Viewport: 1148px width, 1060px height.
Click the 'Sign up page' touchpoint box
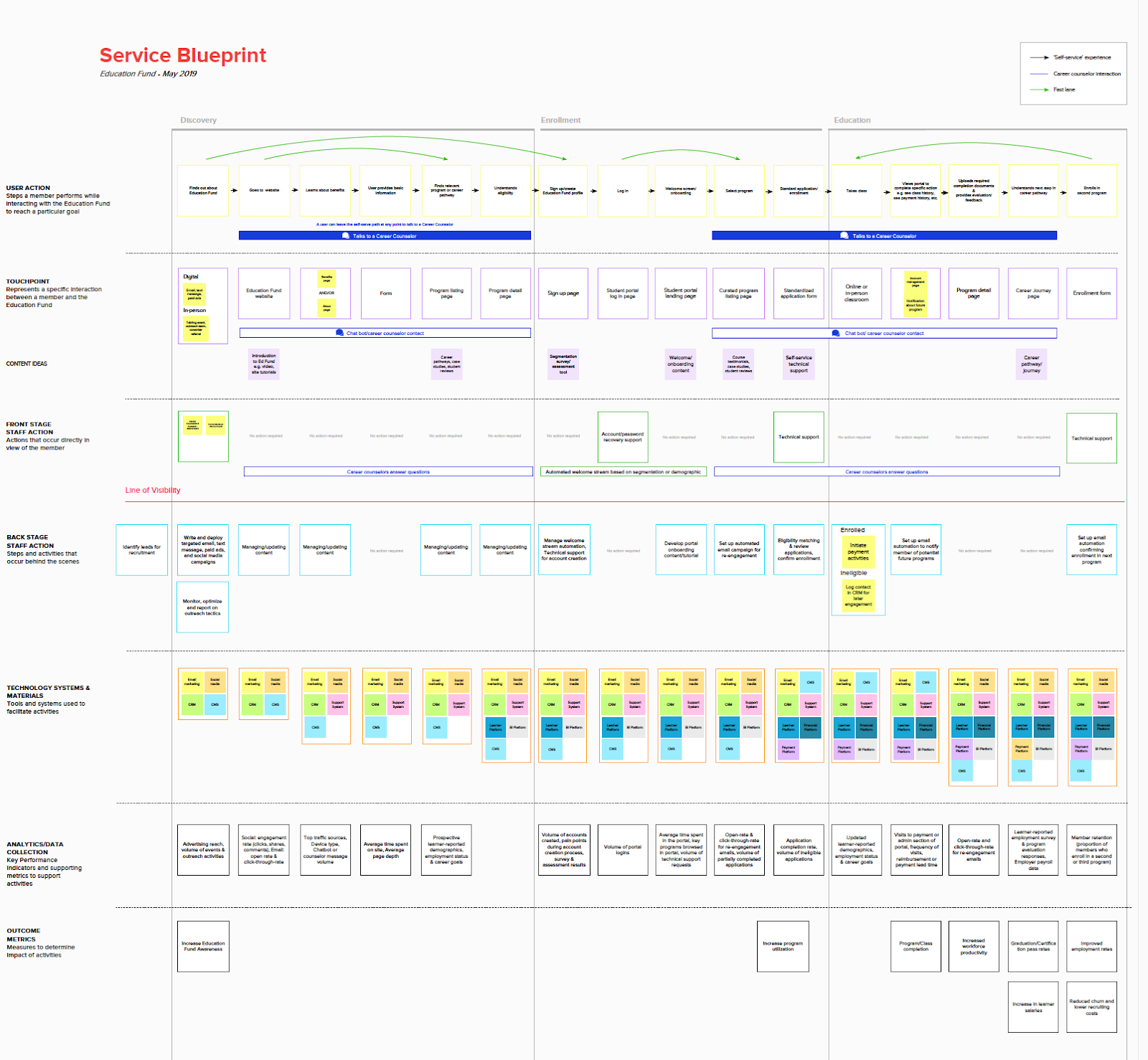(x=563, y=293)
